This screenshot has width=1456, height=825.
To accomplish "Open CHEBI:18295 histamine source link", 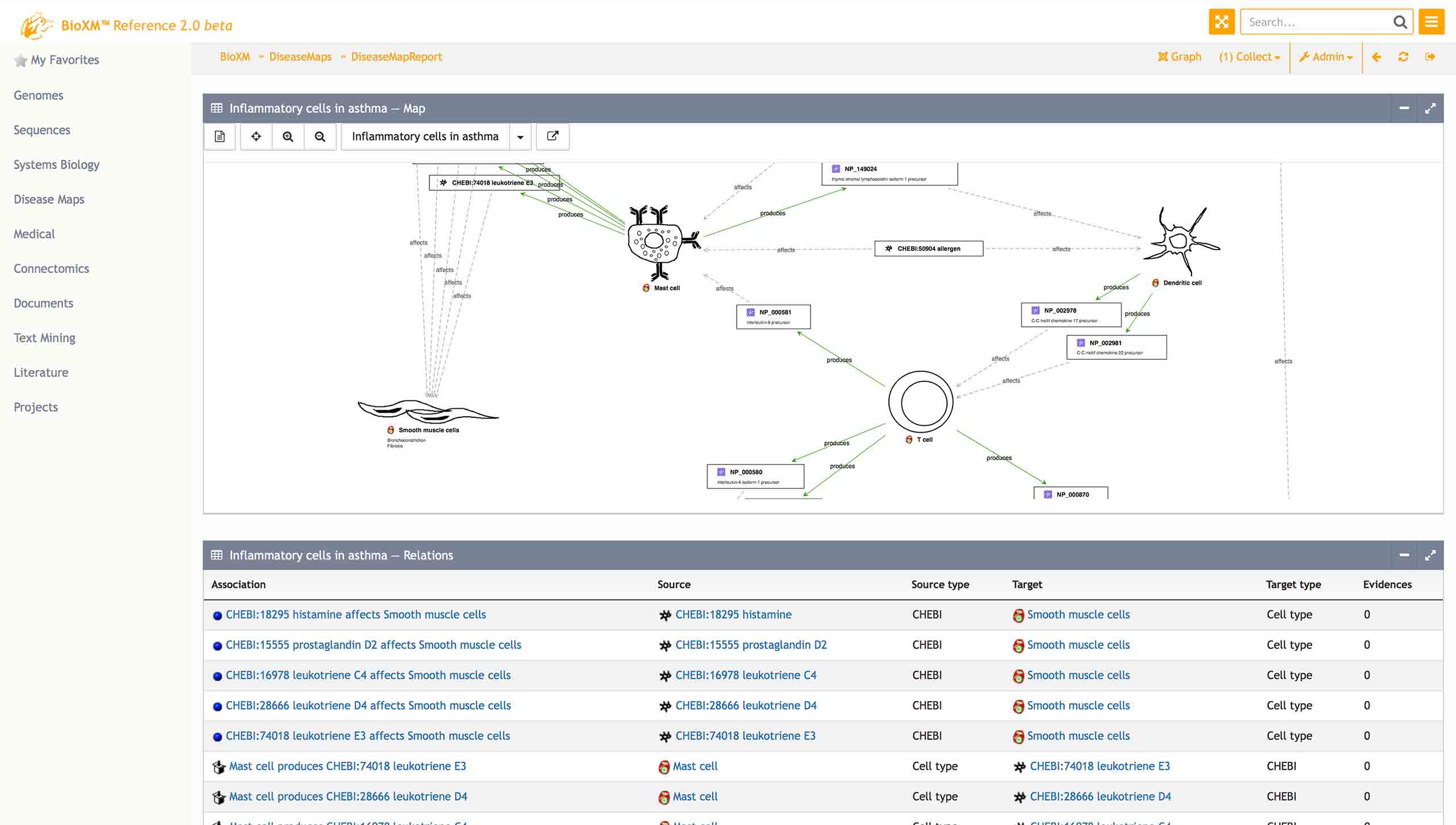I will (733, 614).
